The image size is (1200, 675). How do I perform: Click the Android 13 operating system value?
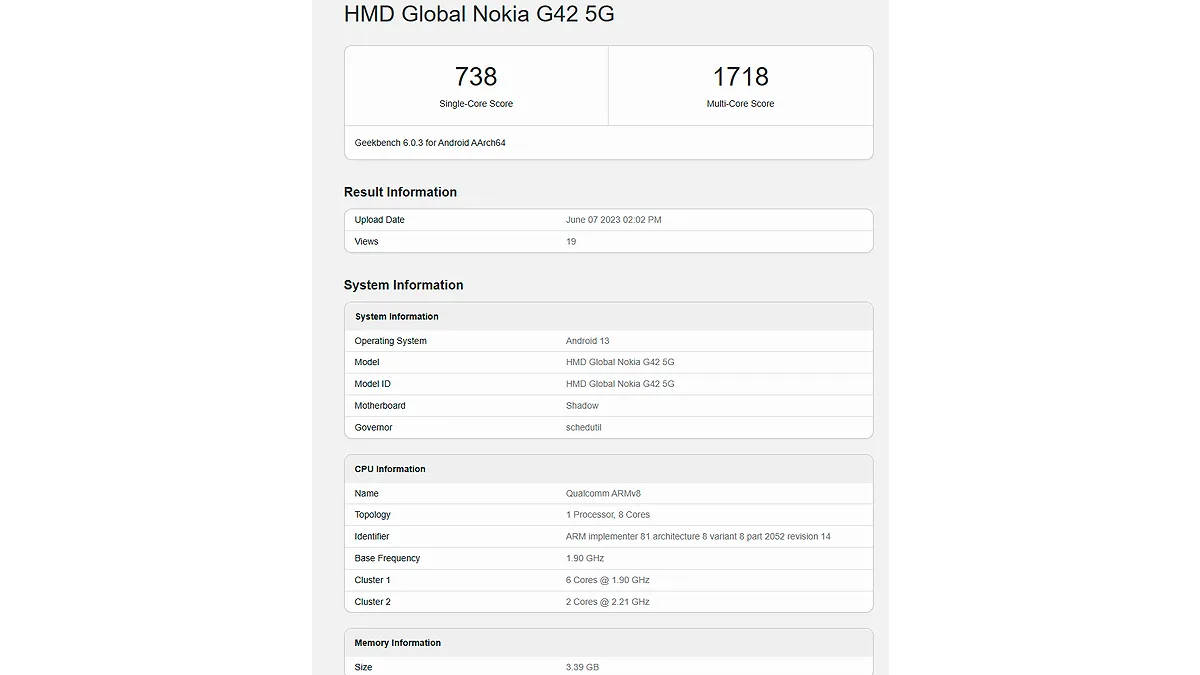pyautogui.click(x=587, y=341)
